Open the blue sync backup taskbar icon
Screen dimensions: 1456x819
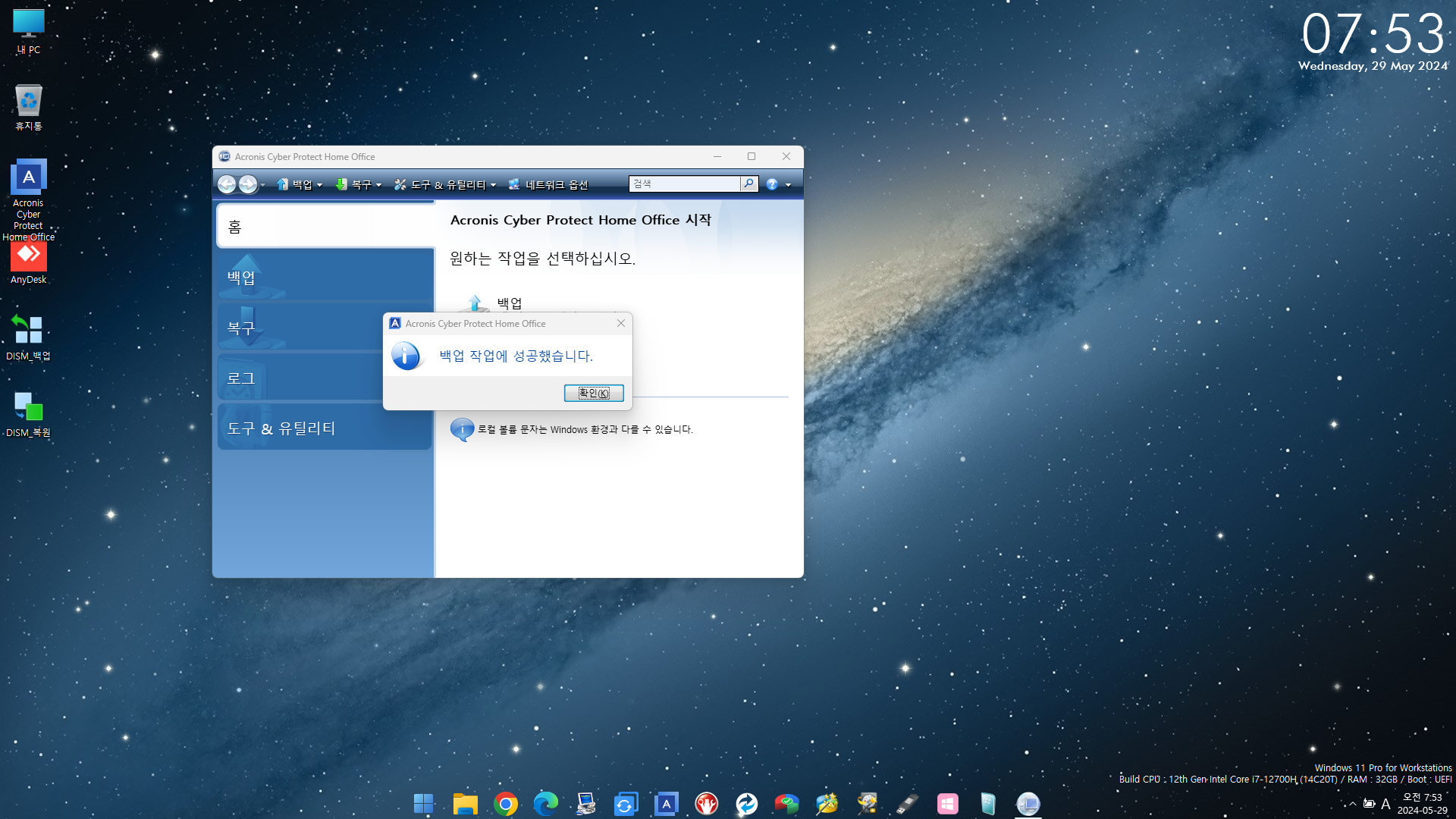tap(626, 804)
